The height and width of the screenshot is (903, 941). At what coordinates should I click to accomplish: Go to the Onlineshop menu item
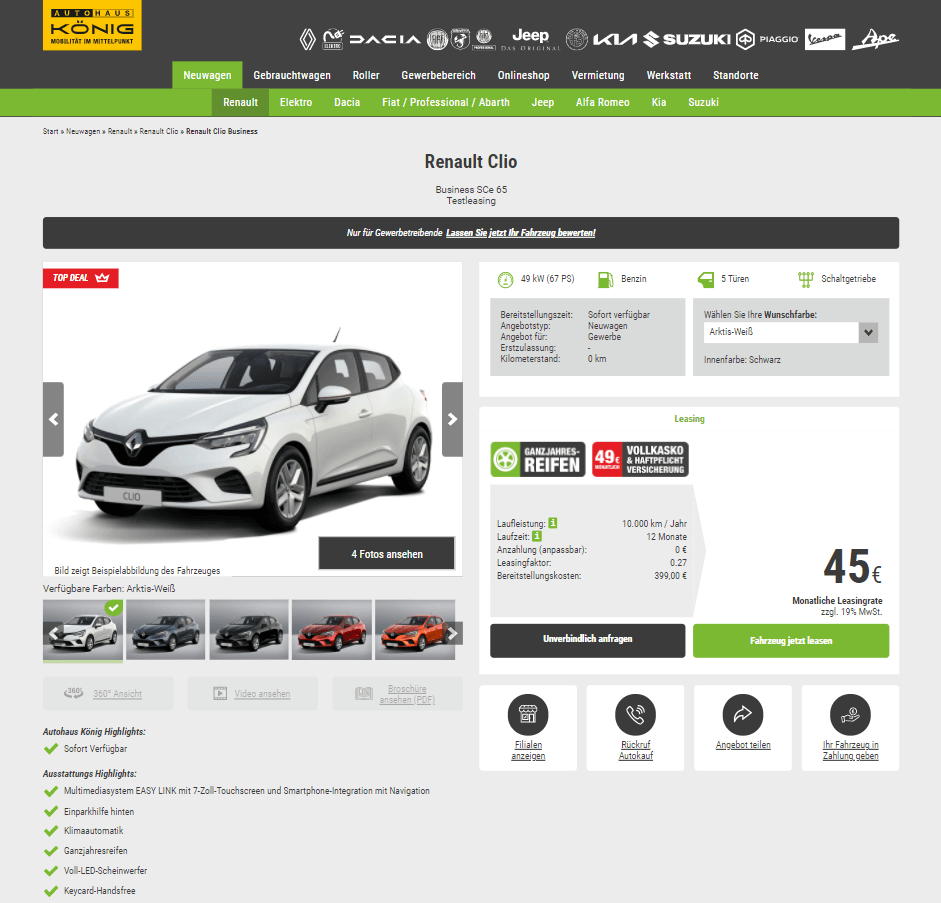[523, 75]
